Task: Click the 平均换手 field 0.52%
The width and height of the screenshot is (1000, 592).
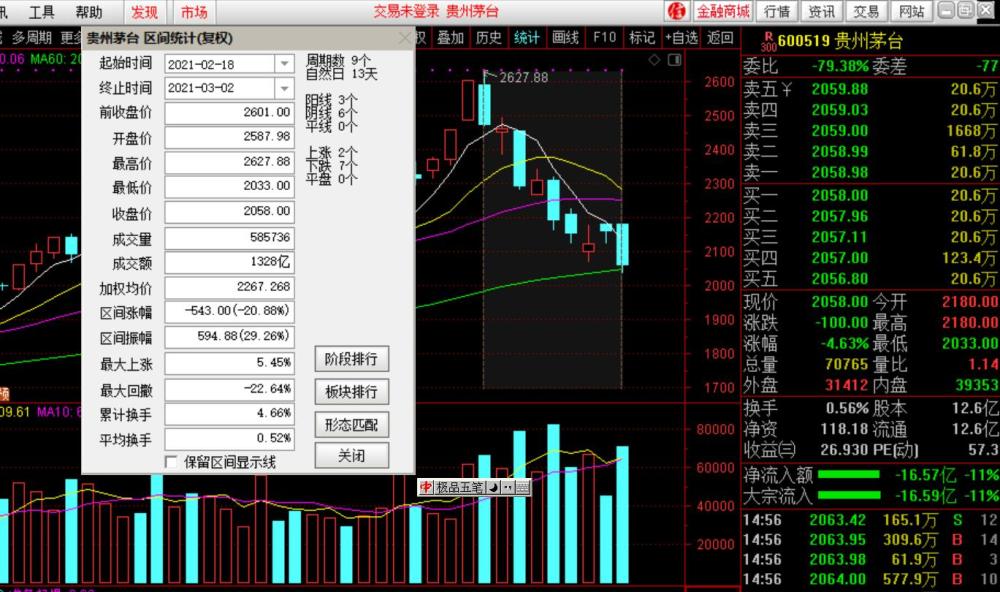Action: 230,438
